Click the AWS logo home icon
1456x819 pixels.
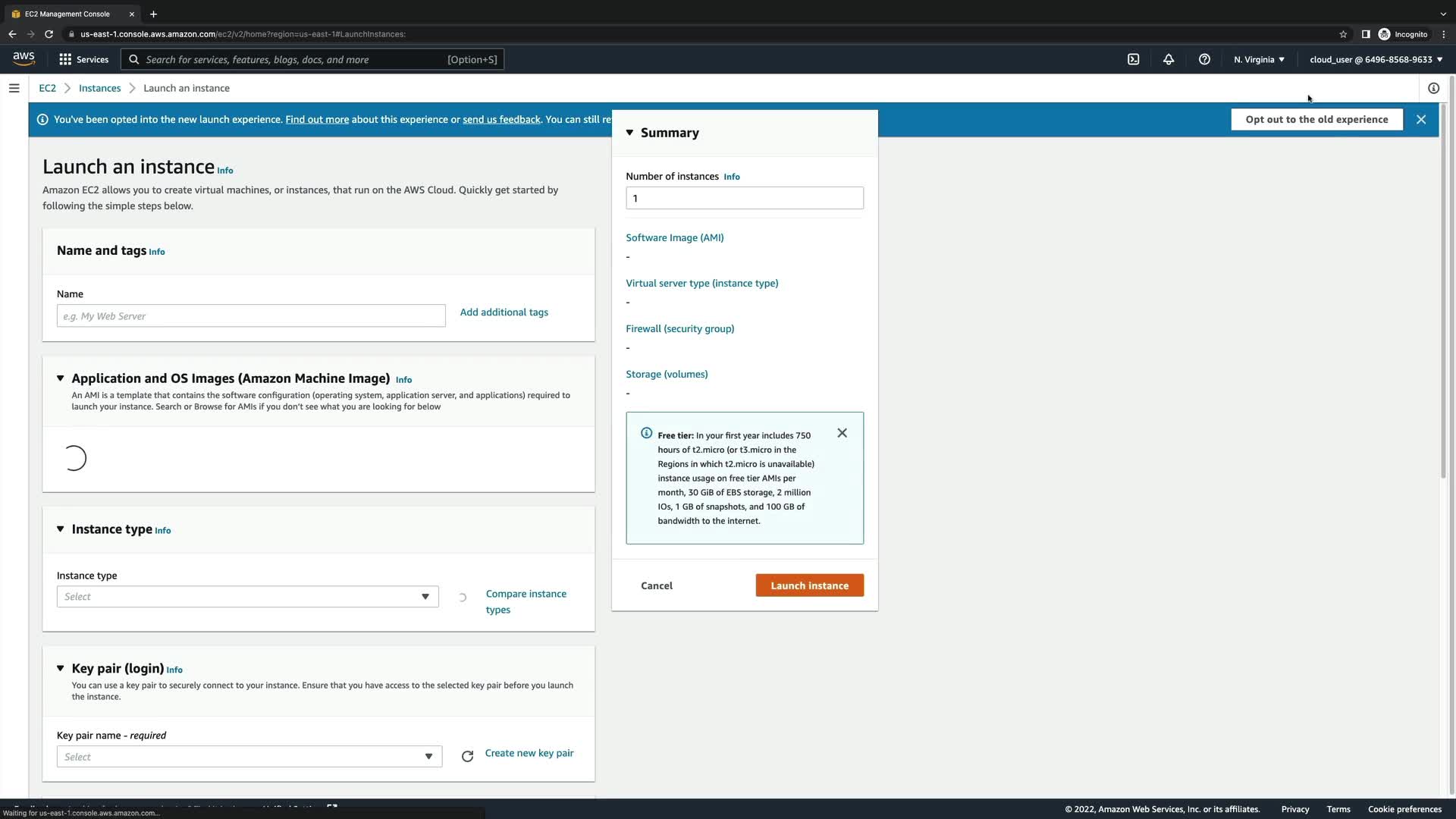click(x=24, y=58)
